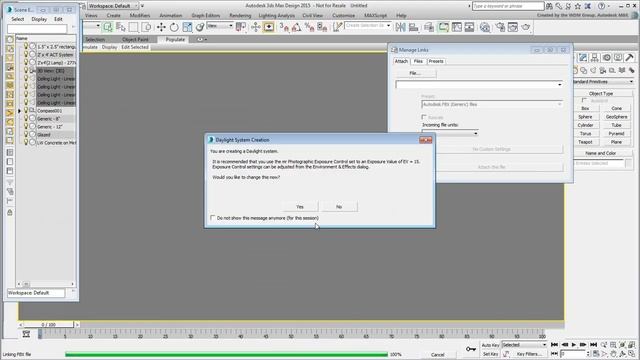Toggle the Angle Snap icon
640x360 pixels.
click(297, 27)
